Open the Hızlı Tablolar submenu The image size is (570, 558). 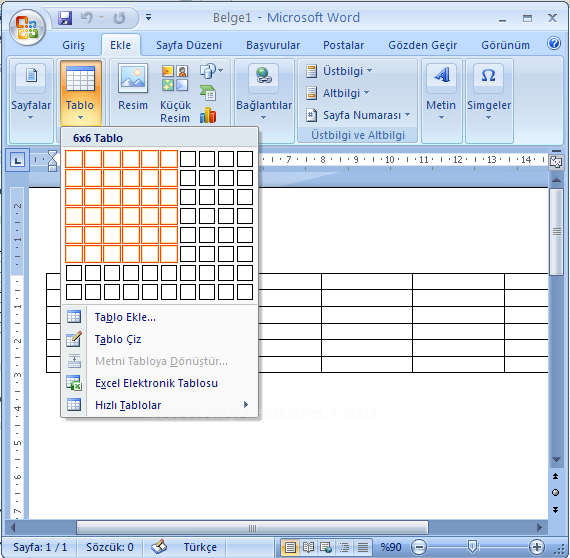pos(160,405)
